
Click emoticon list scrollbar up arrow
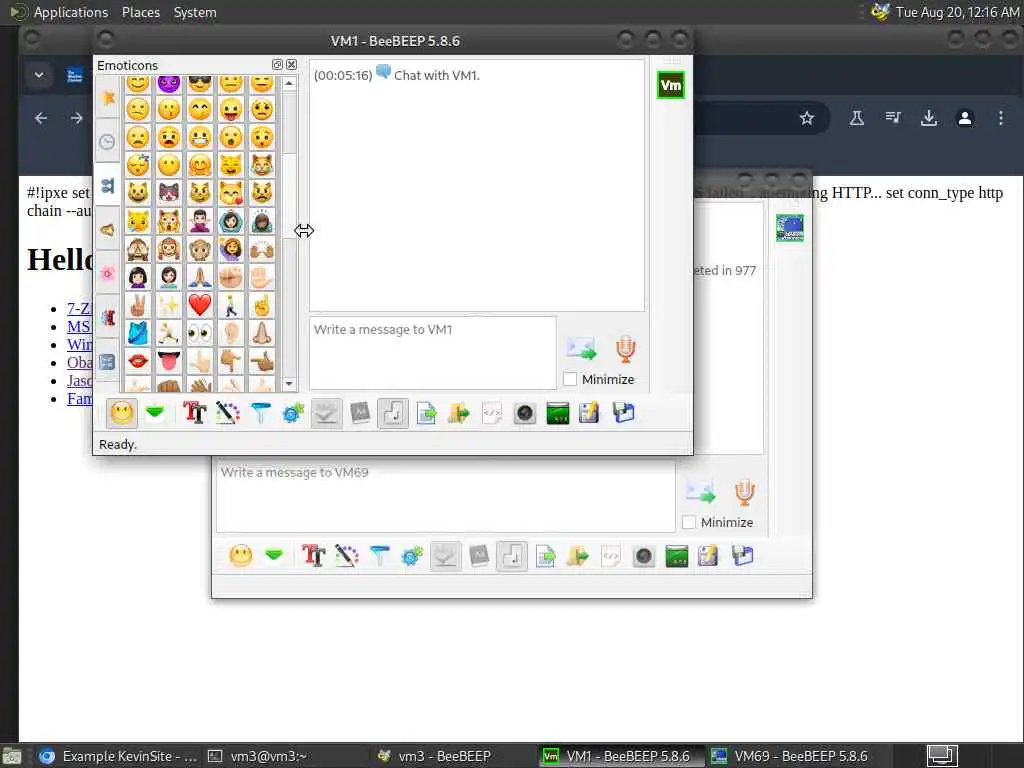click(289, 84)
